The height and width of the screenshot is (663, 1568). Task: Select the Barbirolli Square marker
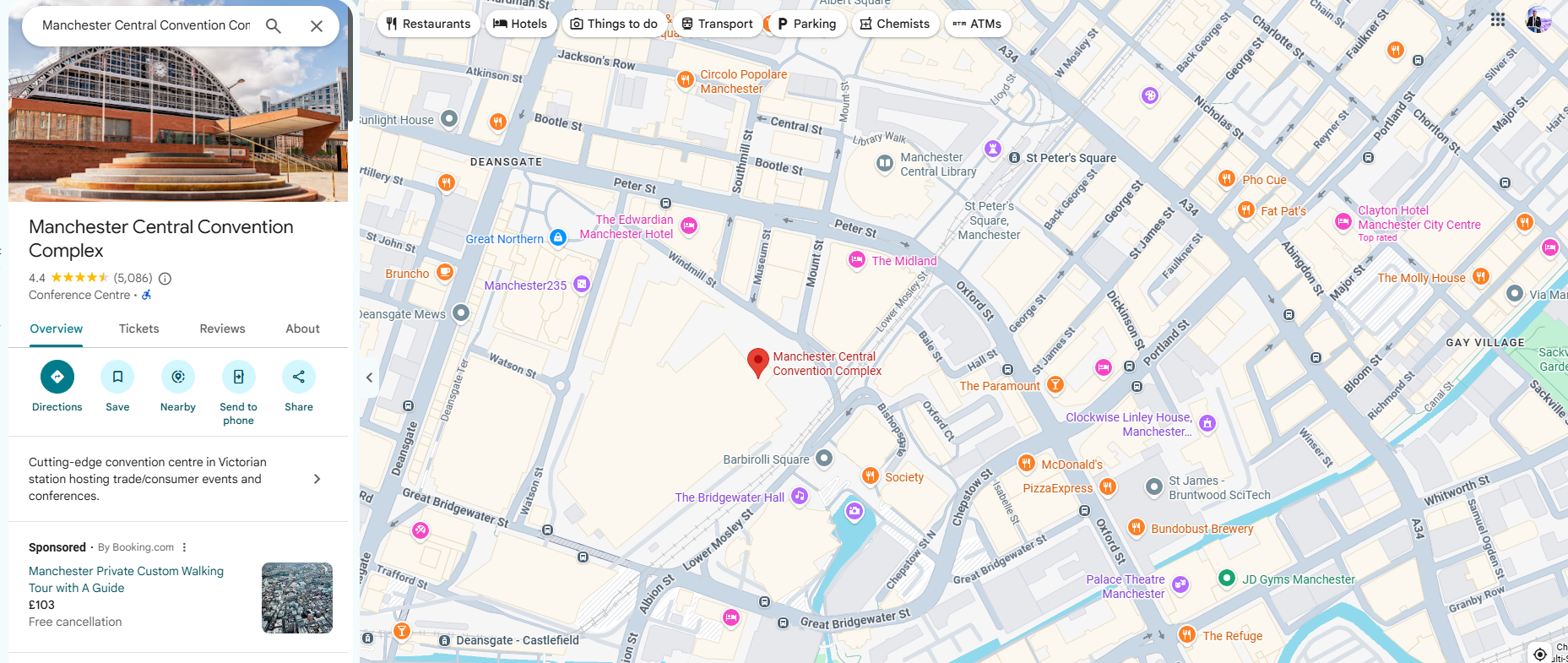824,458
